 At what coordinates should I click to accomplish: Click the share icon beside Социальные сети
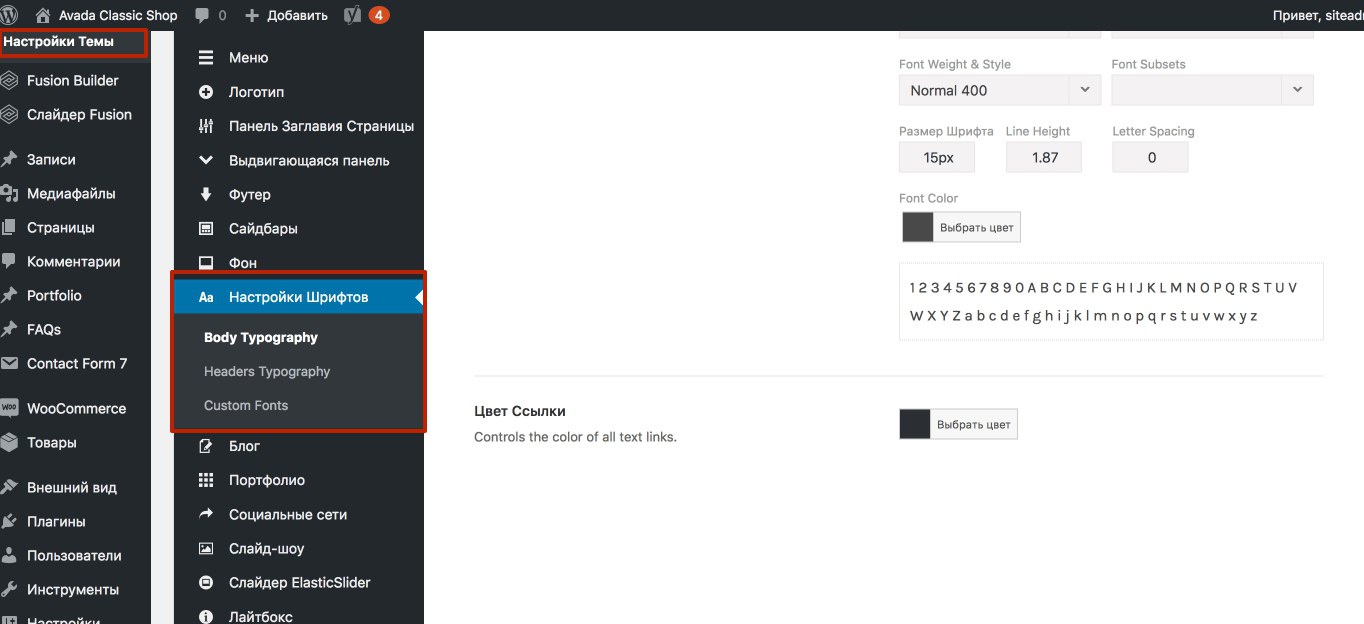(206, 514)
